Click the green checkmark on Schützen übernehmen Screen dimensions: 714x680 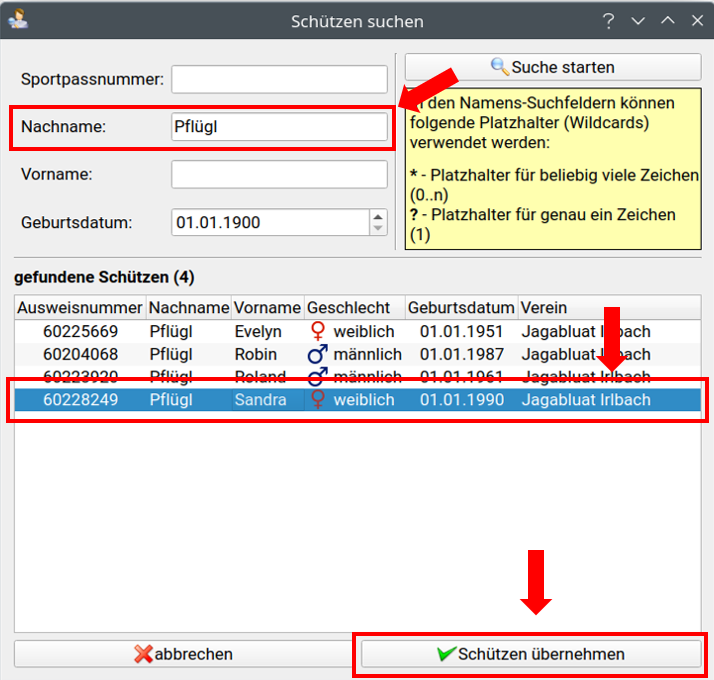446,654
